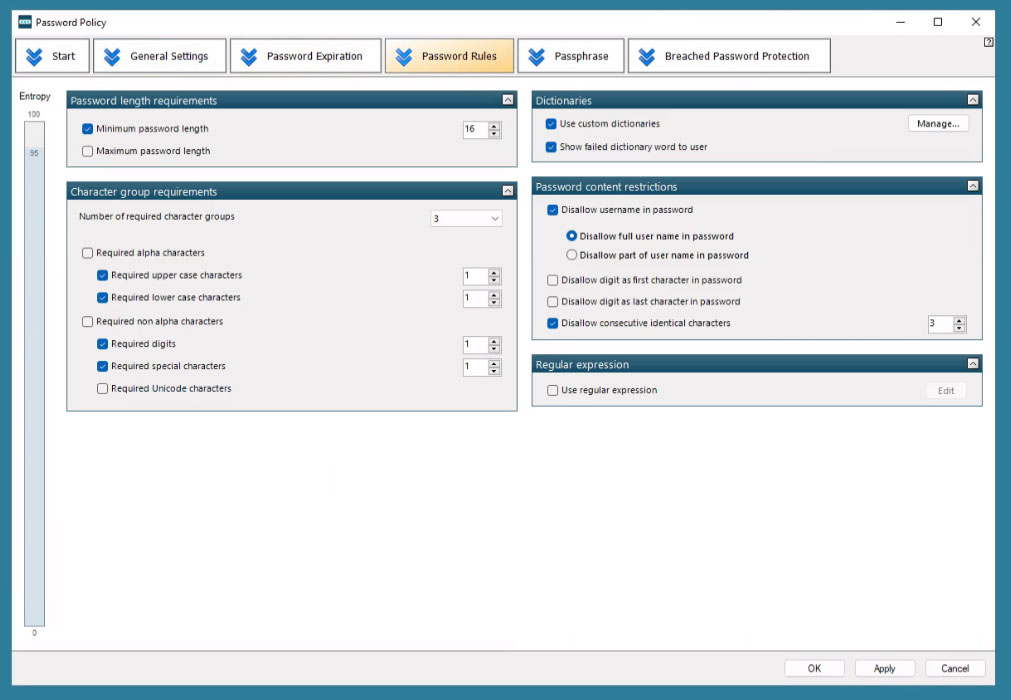Viewport: 1011px width, 700px height.
Task: Select Disallow part of user name in password
Action: [571, 255]
